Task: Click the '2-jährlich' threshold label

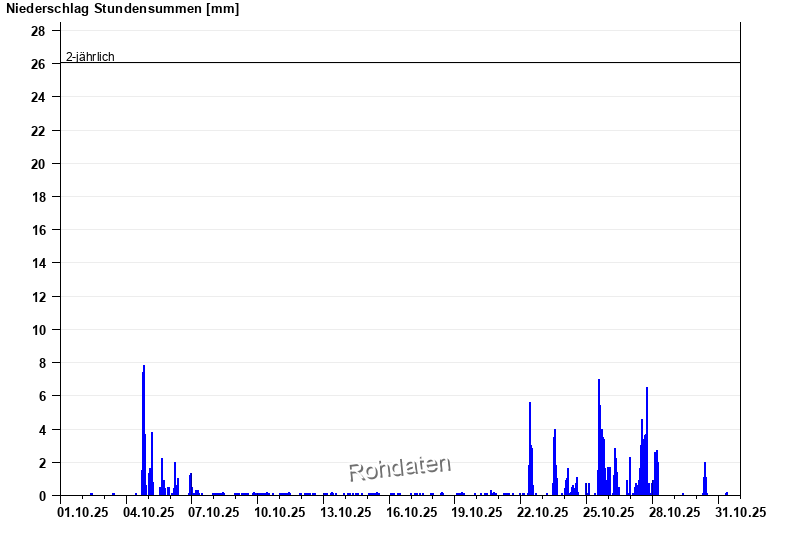Action: [90, 57]
